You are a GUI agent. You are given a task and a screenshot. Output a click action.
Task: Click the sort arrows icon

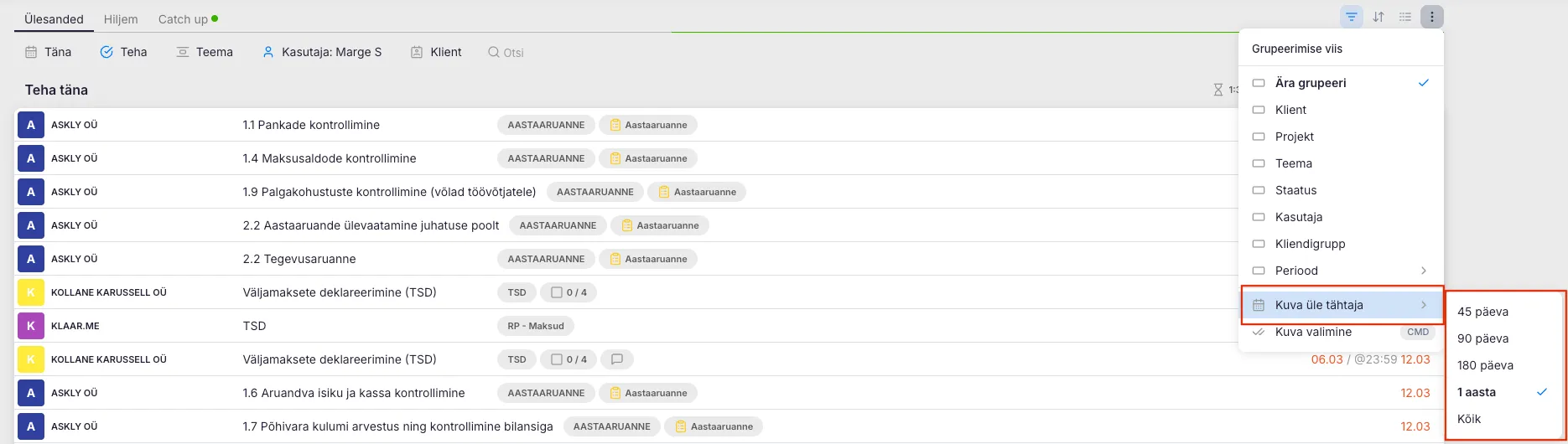point(1378,17)
